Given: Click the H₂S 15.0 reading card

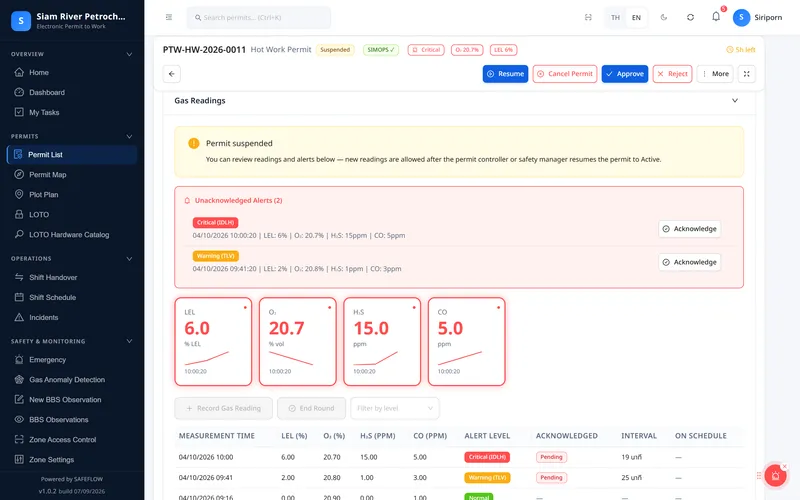Looking at the screenshot, I should pos(382,341).
